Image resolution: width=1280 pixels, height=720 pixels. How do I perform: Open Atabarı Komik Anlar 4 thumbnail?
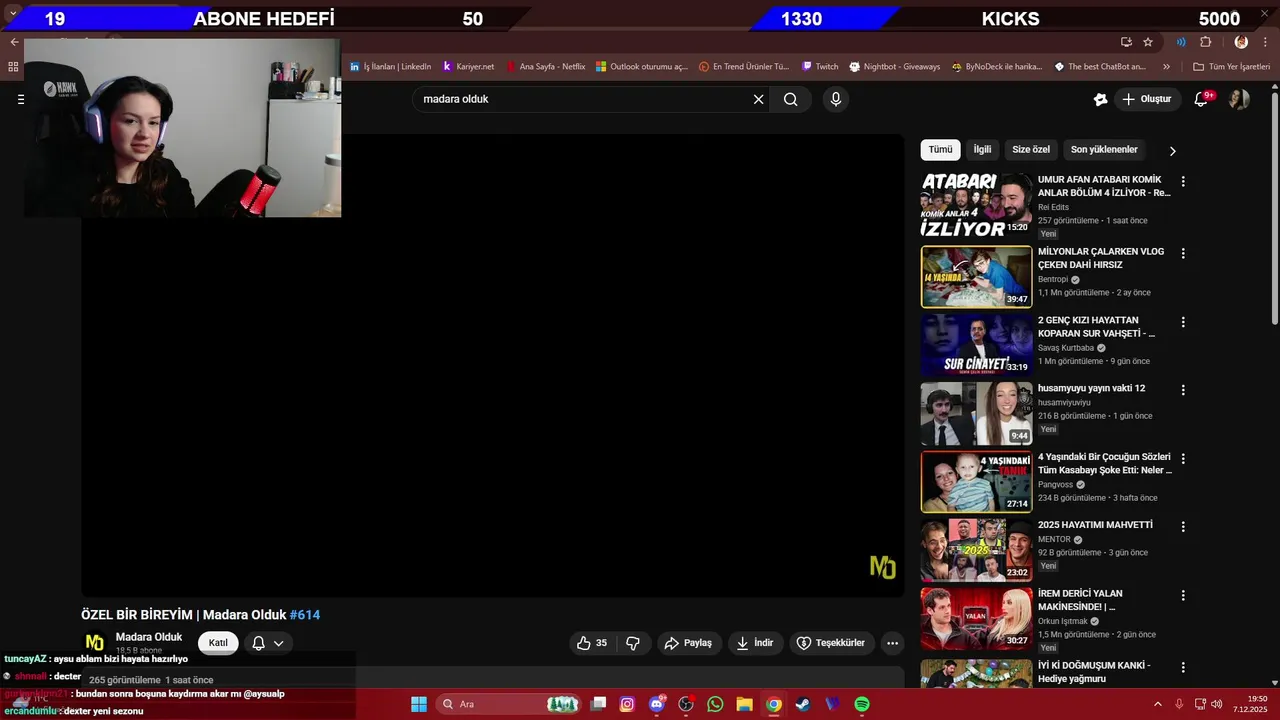coord(976,205)
